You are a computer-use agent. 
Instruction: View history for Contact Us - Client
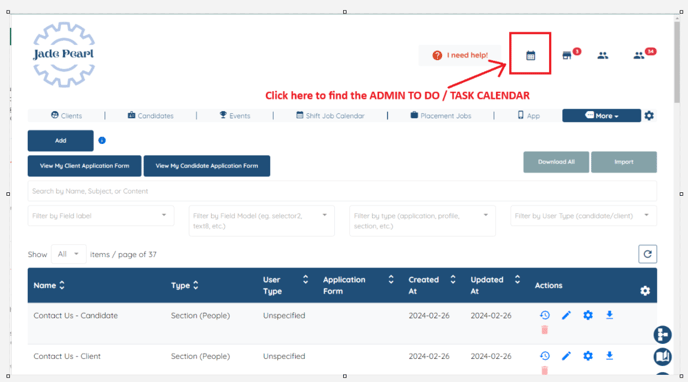tap(545, 356)
